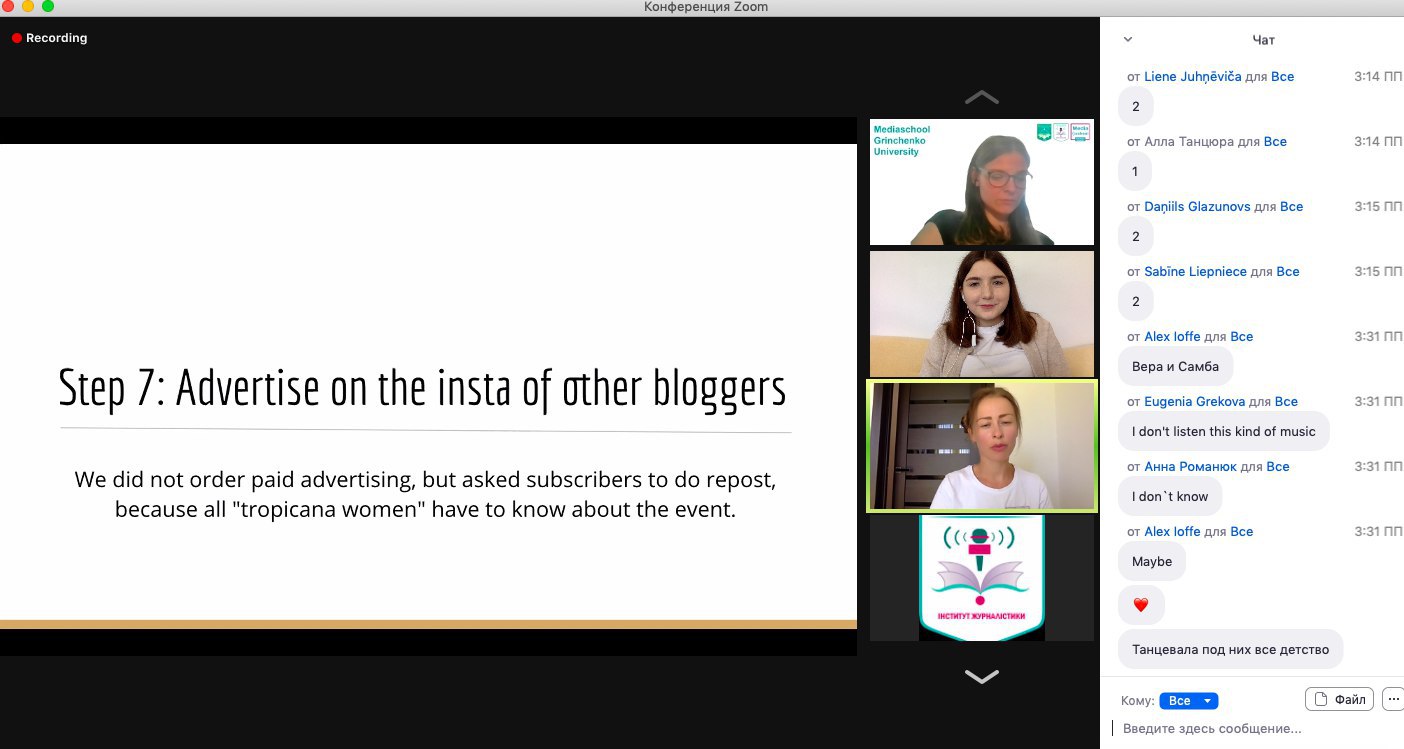
Task: Click the 'Вера и Самба' chat message
Action: [1175, 367]
